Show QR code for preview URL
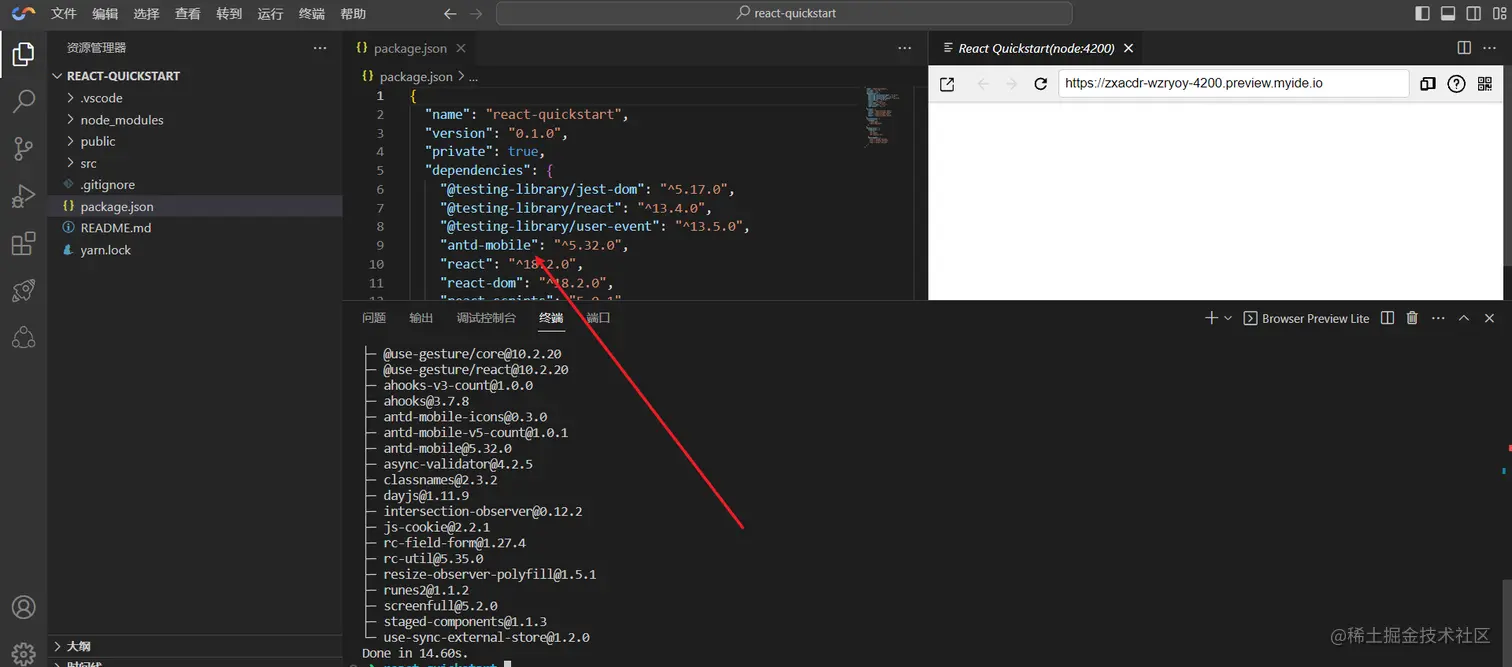The image size is (1512, 667). (x=1485, y=84)
